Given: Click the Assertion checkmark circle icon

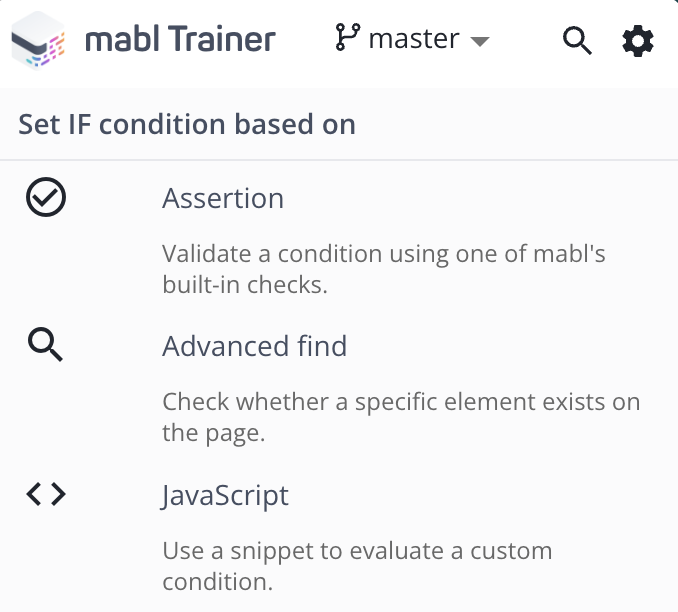Looking at the screenshot, I should click(x=45, y=198).
